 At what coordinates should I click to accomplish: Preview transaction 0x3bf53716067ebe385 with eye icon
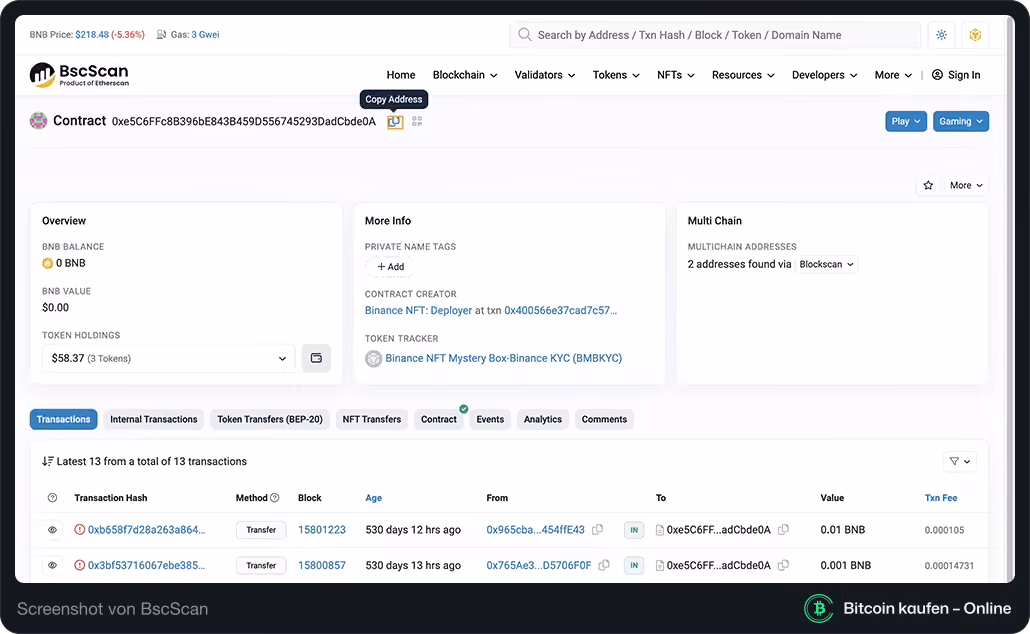(53, 565)
